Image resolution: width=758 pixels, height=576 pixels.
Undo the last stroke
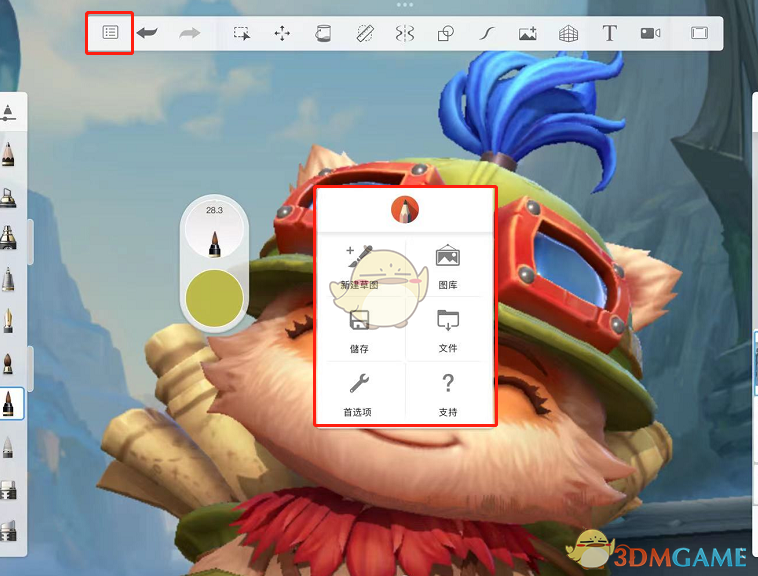[147, 33]
